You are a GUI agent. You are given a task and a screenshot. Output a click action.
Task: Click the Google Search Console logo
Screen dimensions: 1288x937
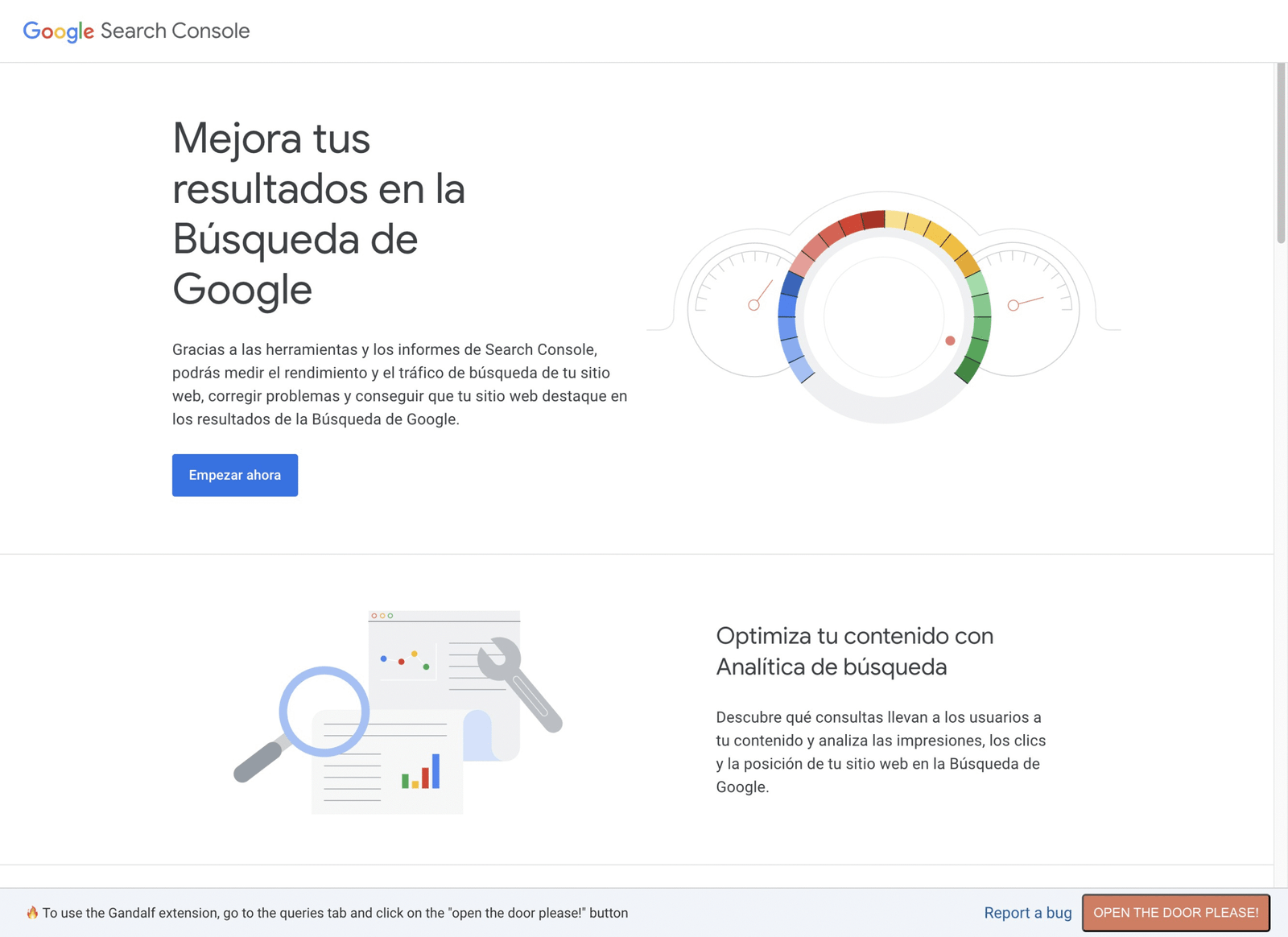tap(136, 31)
